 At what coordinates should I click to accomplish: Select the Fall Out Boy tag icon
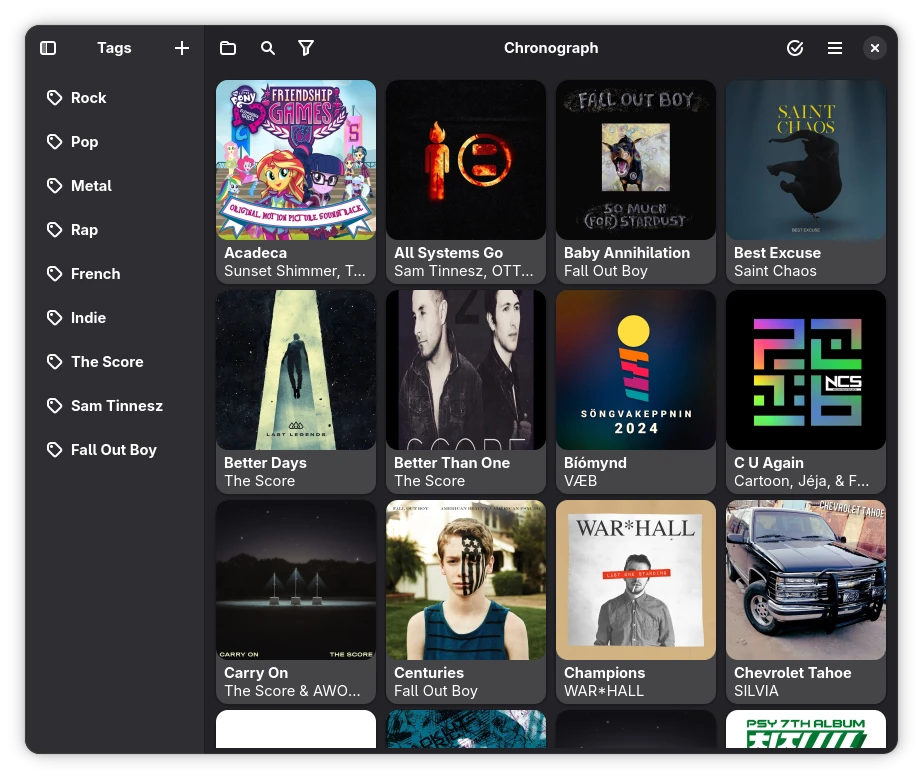click(x=54, y=450)
